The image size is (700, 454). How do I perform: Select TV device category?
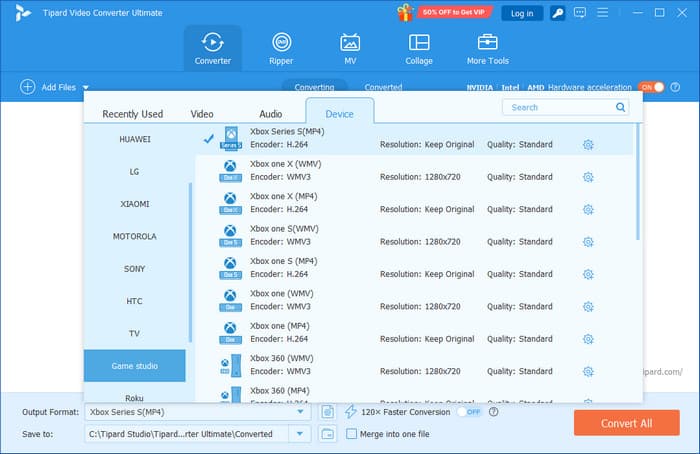(135, 333)
